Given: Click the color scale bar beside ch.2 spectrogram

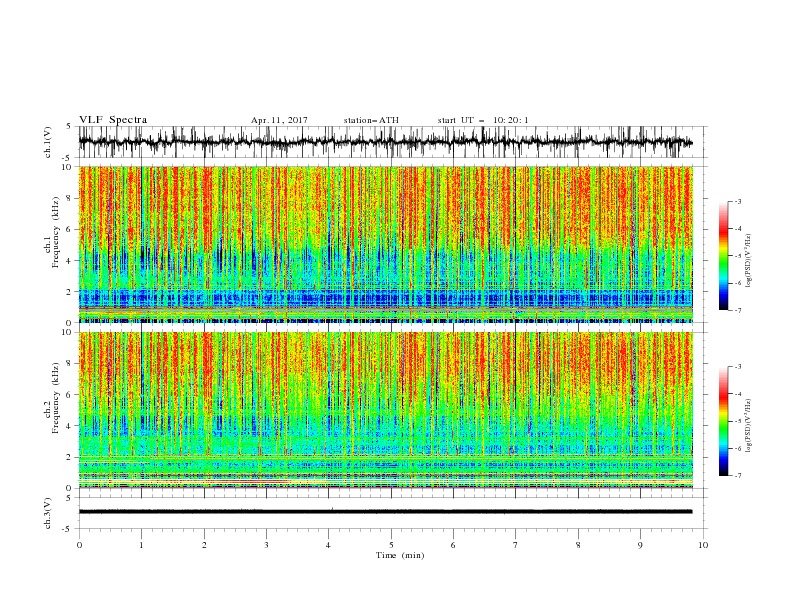Looking at the screenshot, I should [723, 421].
